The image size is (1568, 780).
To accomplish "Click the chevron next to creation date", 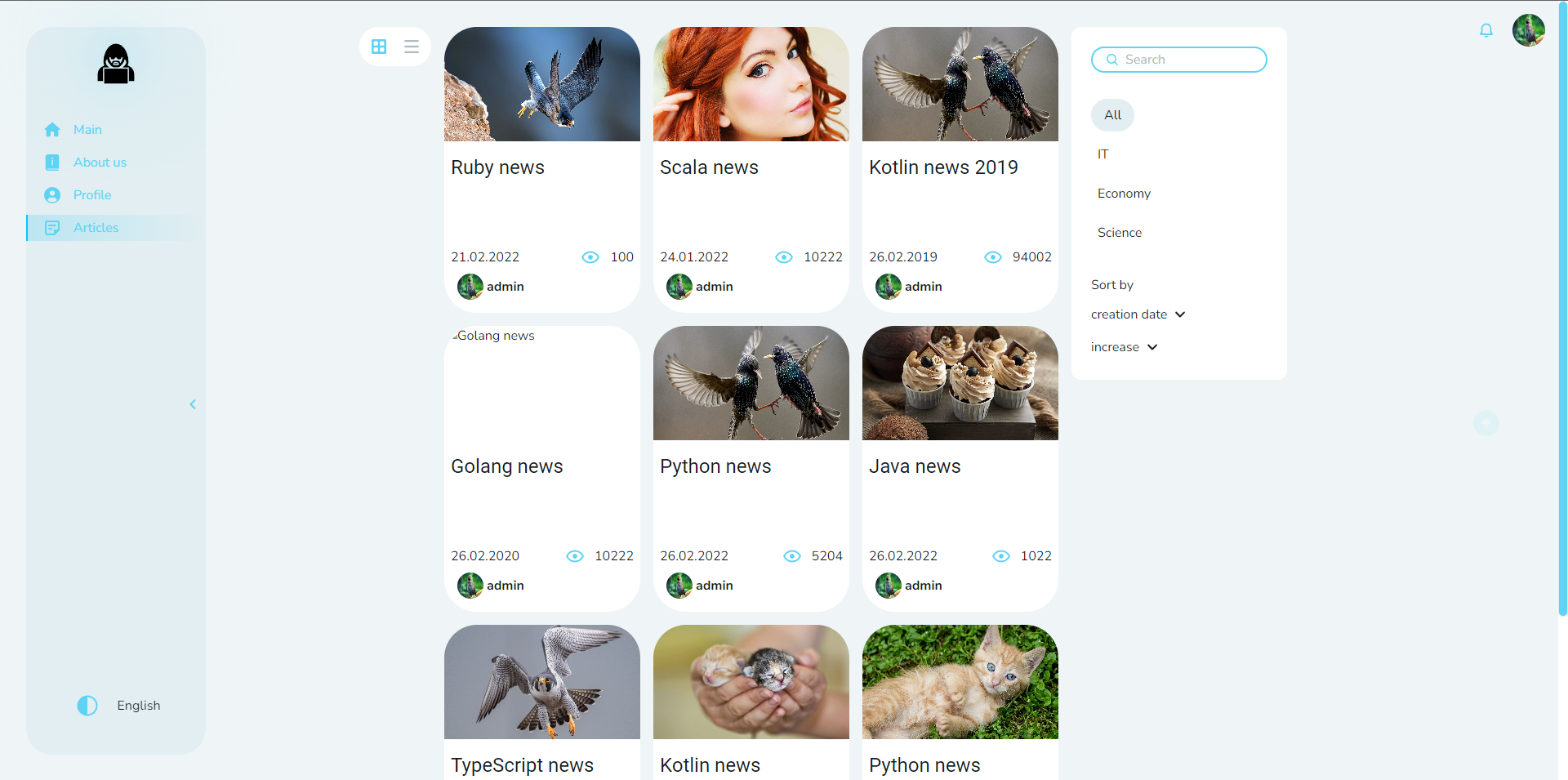I will [x=1180, y=314].
